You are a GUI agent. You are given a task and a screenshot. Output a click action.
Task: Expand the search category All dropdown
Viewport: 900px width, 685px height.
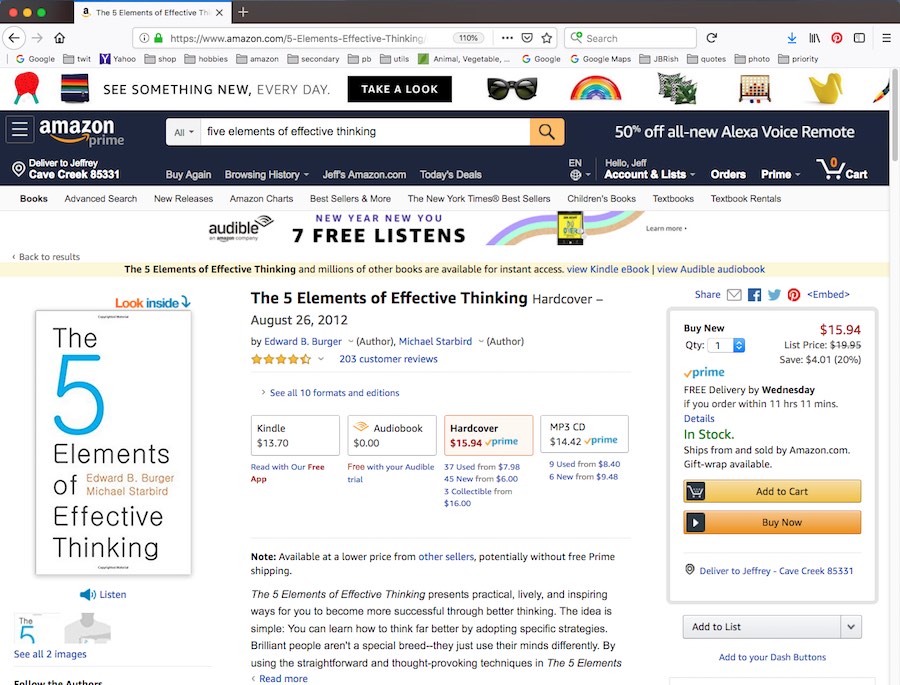coord(184,132)
